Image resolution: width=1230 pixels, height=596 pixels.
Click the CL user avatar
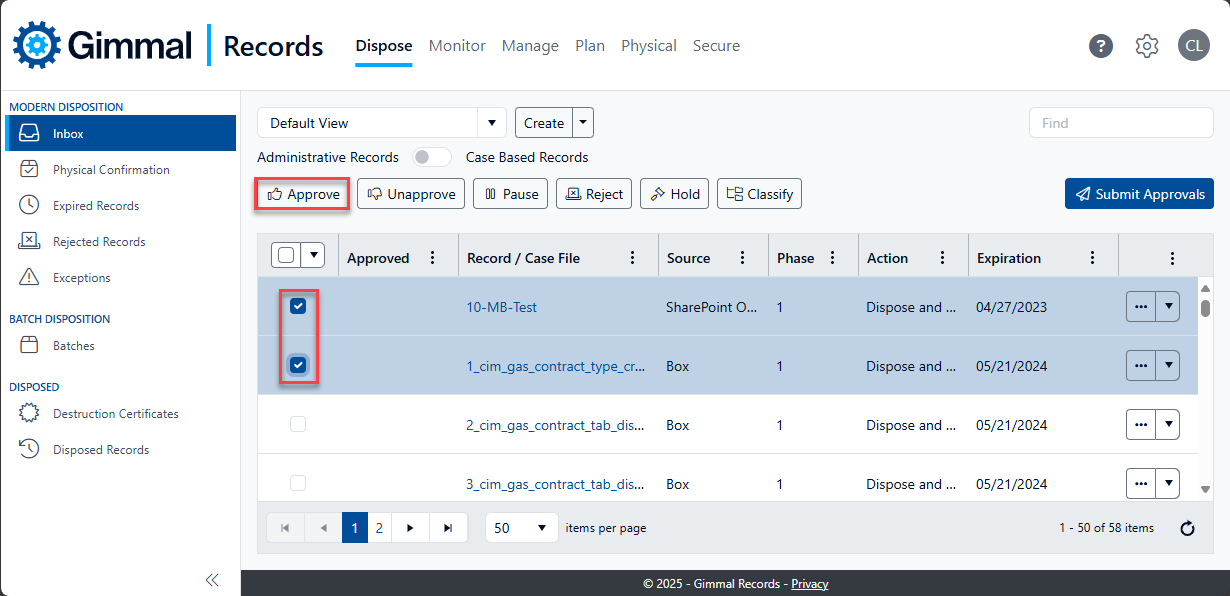pyautogui.click(x=1193, y=46)
